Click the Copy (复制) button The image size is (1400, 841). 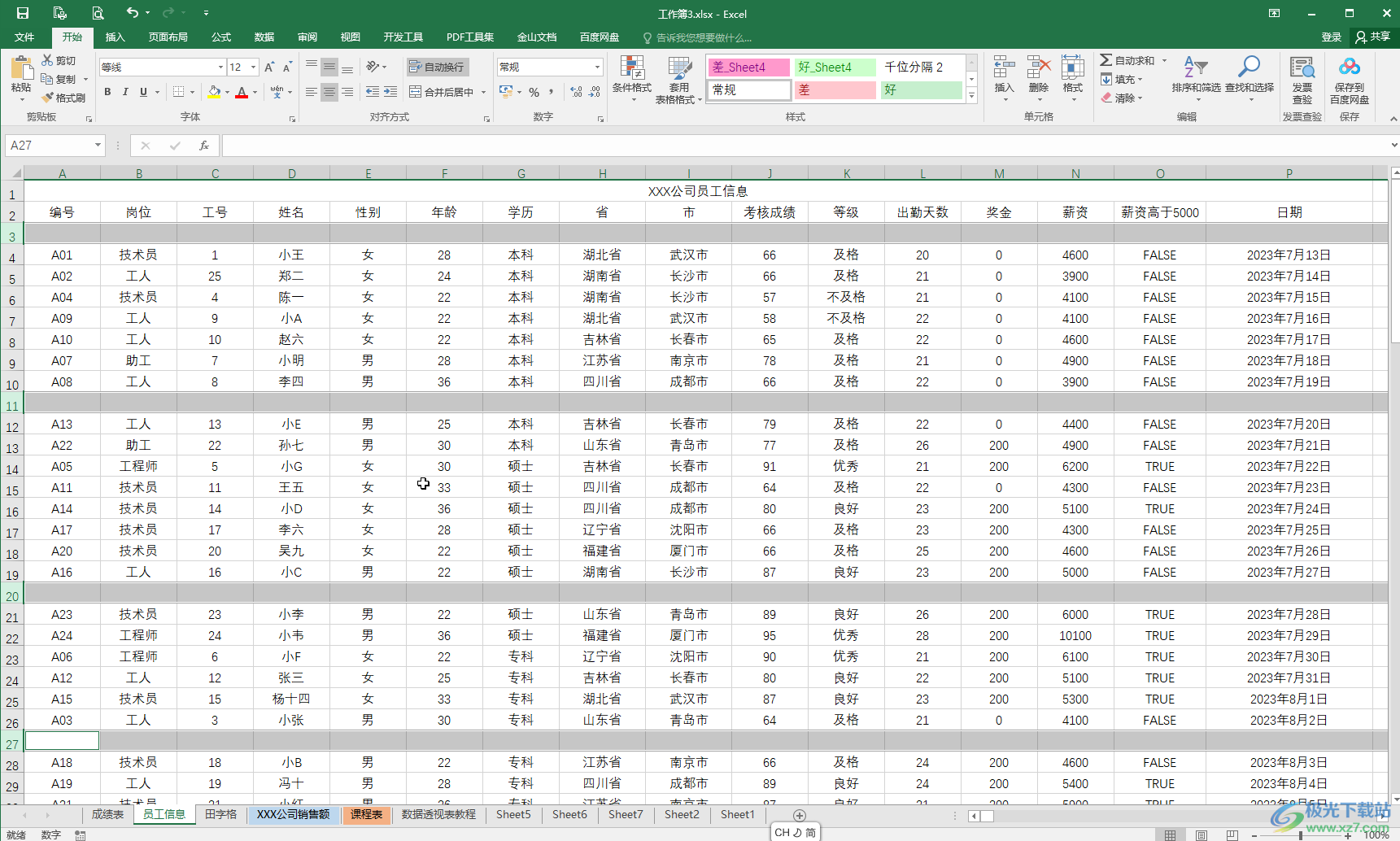click(59, 79)
